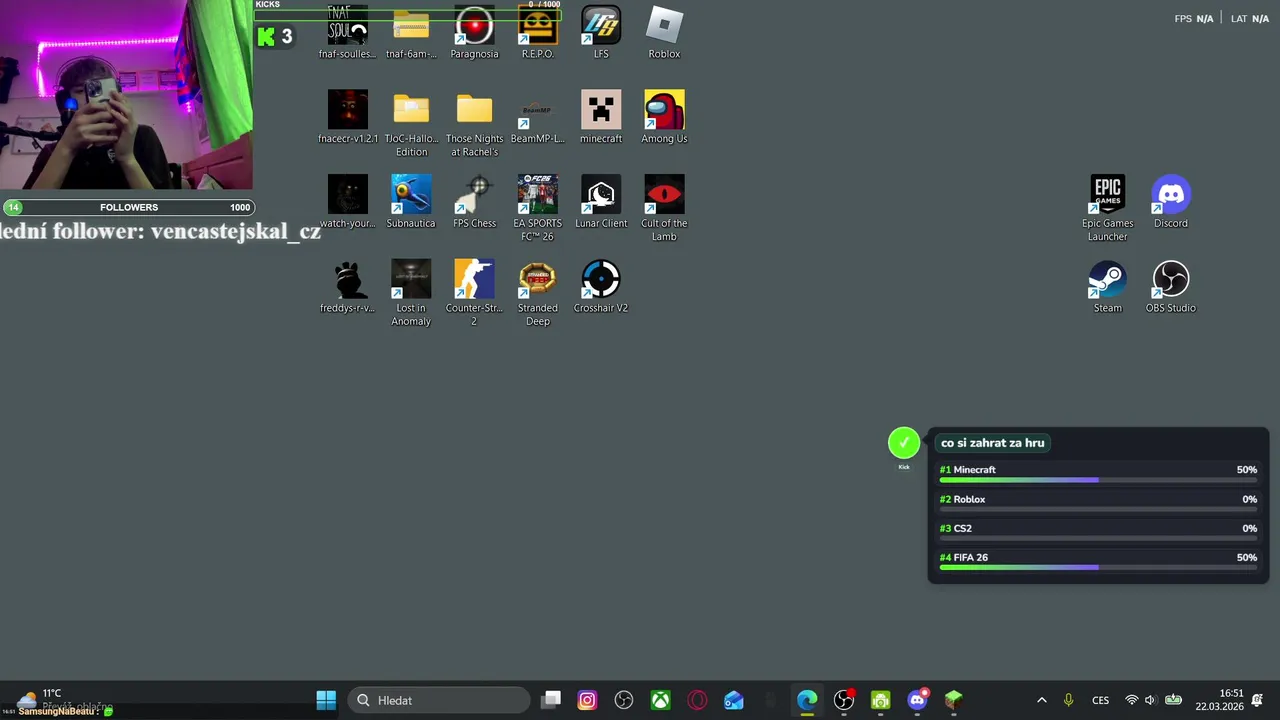Viewport: 1280px width, 720px height.
Task: Open the watch-your... desktop icon
Action: 347,202
